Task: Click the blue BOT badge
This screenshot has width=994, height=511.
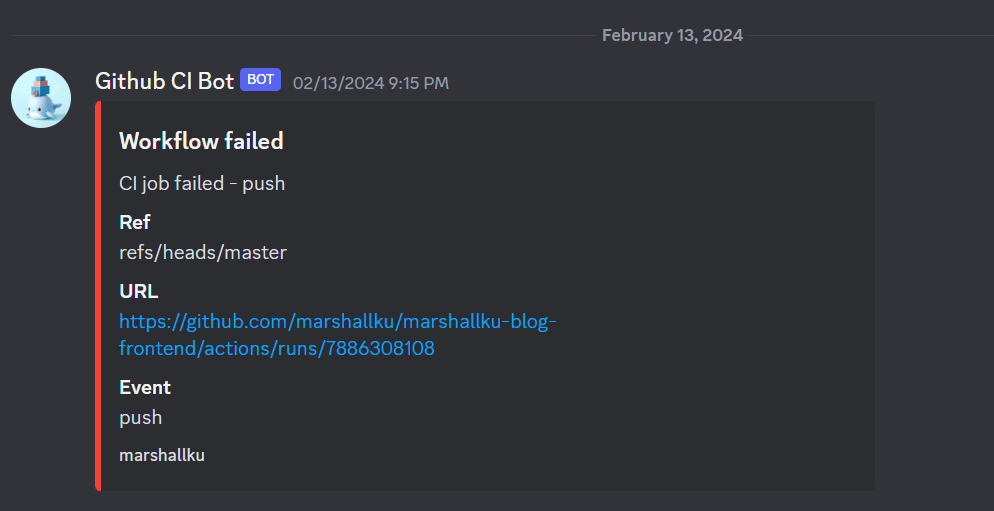Action: tap(260, 80)
